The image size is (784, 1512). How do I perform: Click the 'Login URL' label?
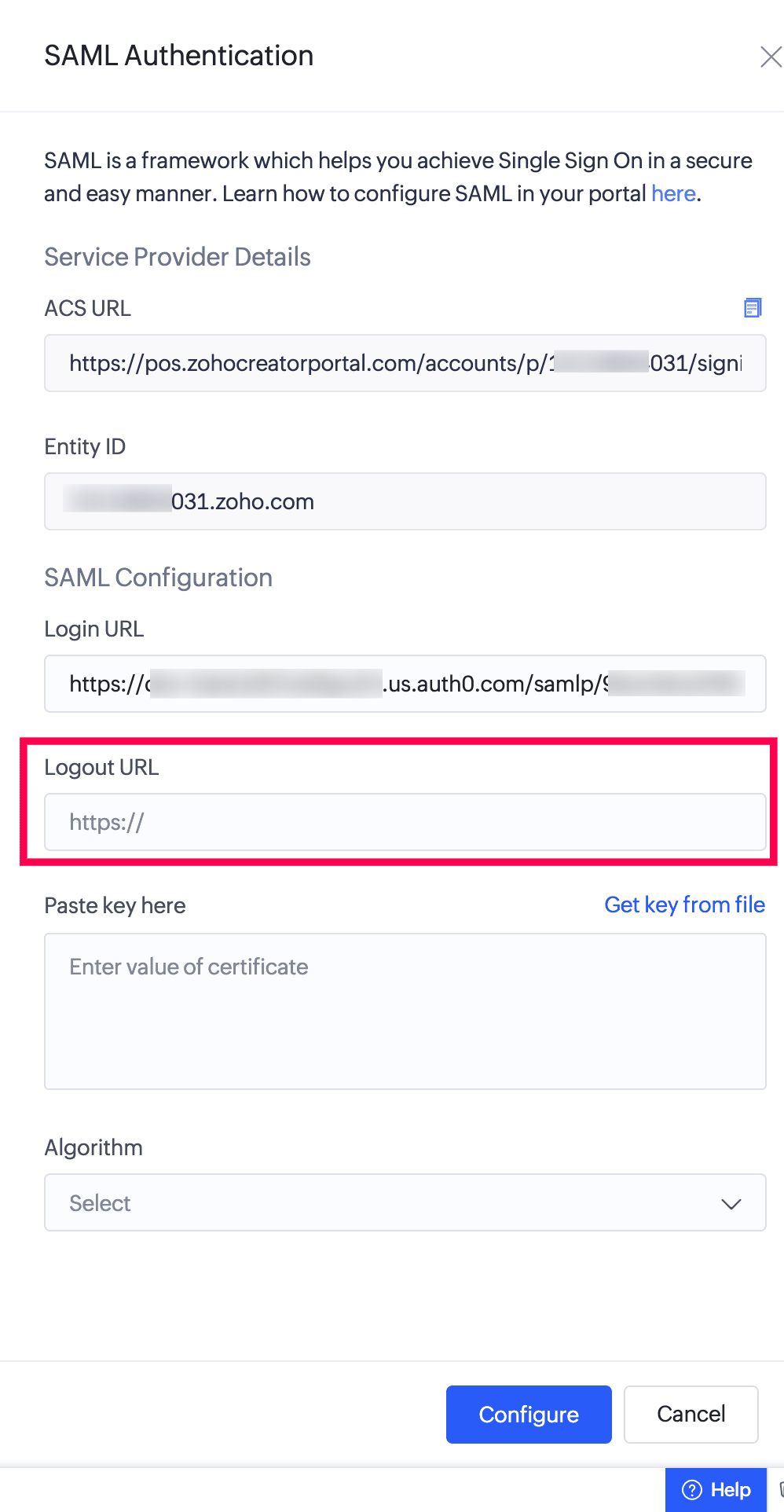coord(94,629)
